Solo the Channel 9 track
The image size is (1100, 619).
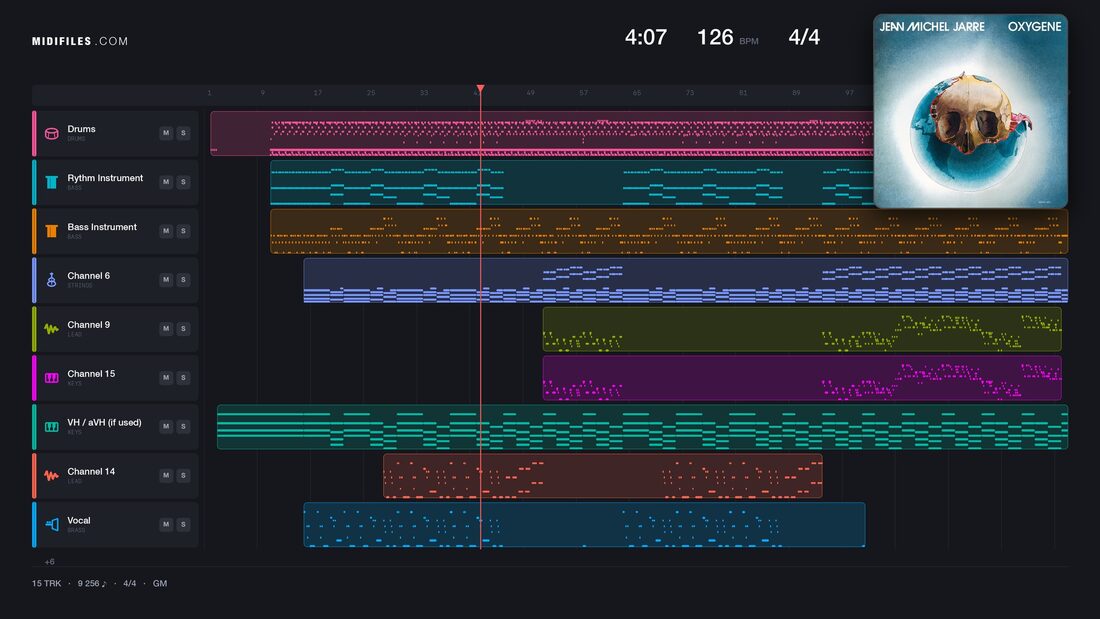pos(183,328)
